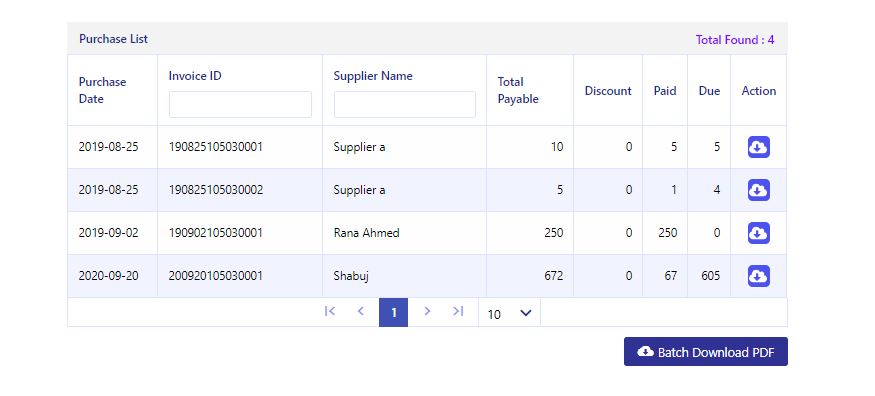Jump to last page of results
The height and width of the screenshot is (396, 875).
click(458, 311)
